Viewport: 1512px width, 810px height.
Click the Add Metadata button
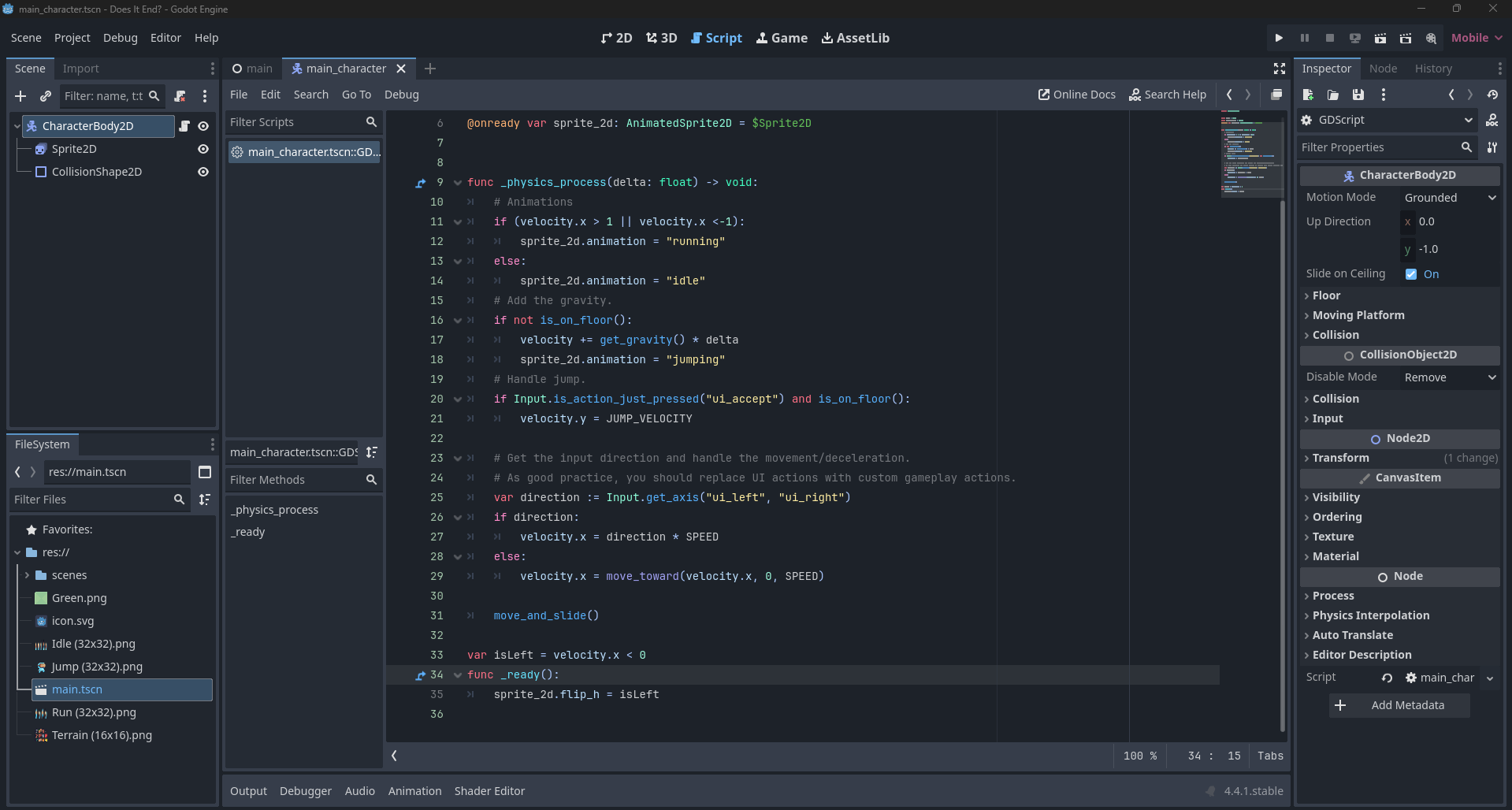pos(1399,705)
